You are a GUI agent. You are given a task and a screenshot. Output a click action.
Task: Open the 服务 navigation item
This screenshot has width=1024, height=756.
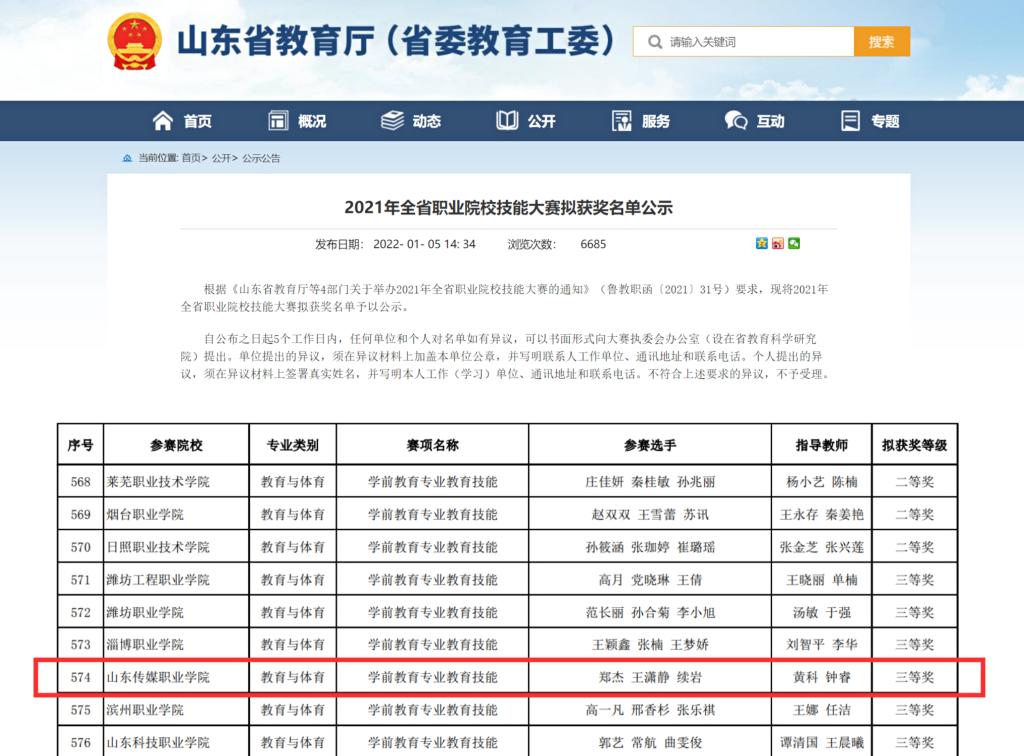pyautogui.click(x=641, y=121)
